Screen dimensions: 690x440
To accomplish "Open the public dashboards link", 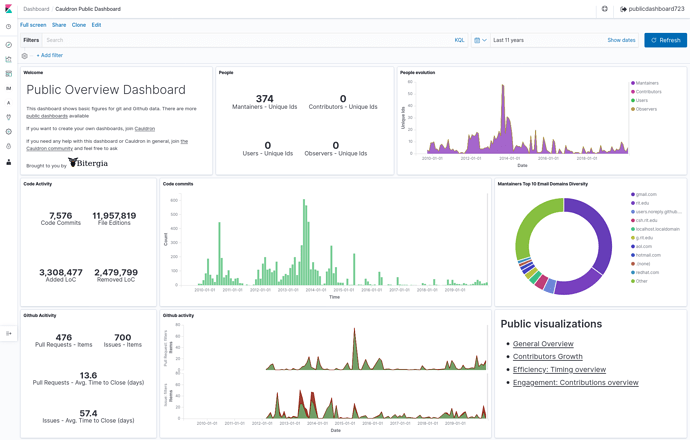I will tap(47, 116).
